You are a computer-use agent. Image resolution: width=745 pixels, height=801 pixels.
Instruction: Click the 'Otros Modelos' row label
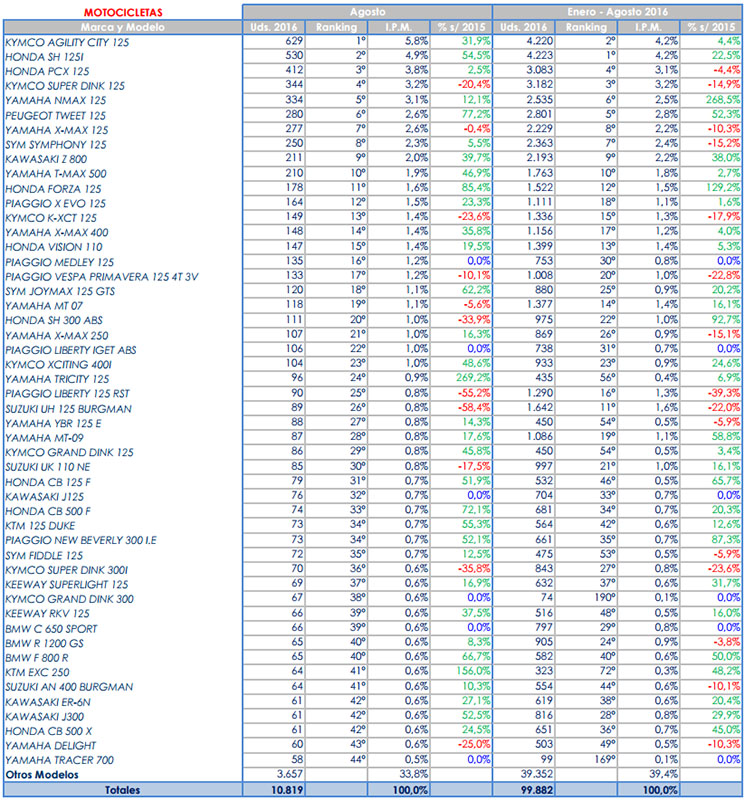click(x=42, y=775)
